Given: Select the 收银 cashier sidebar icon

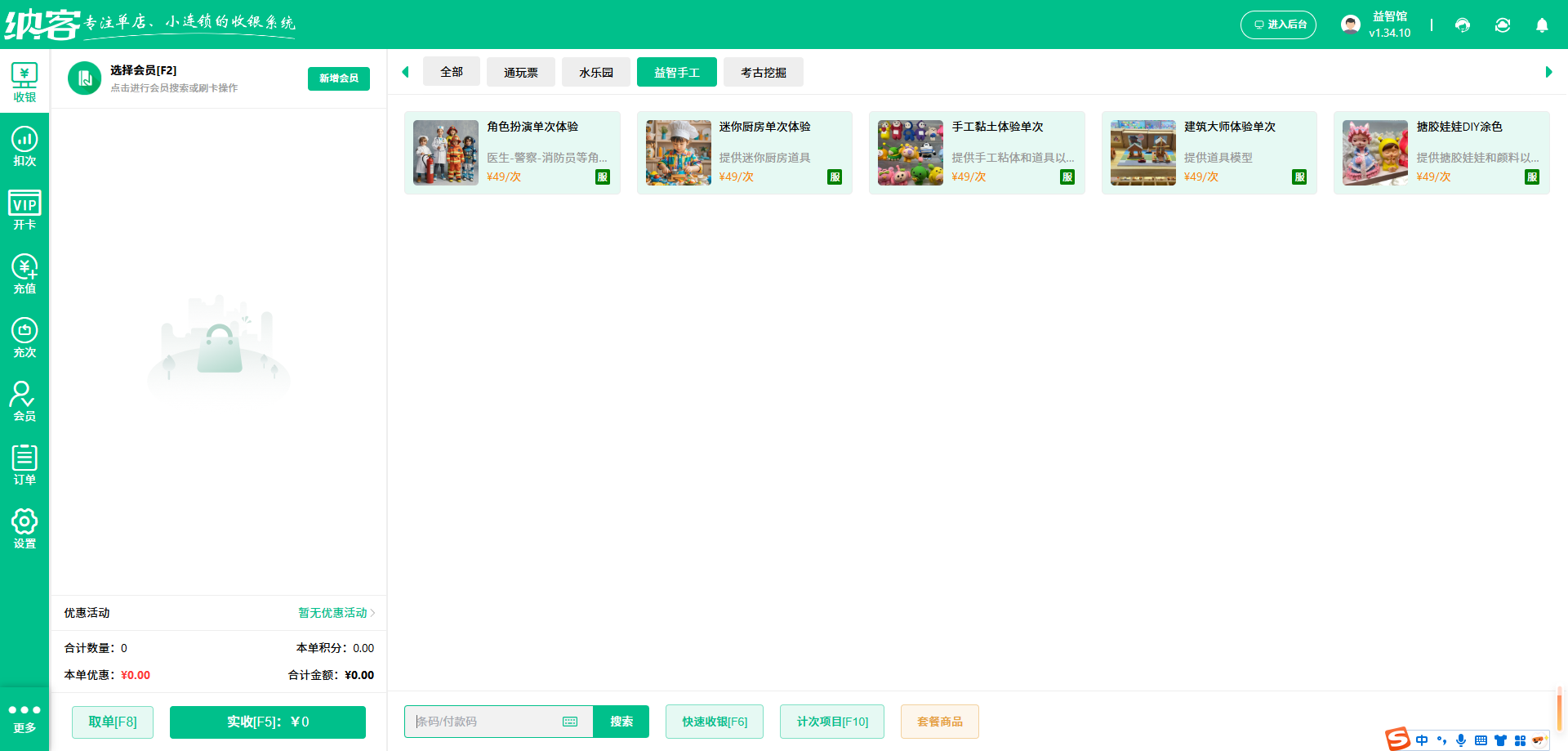Looking at the screenshot, I should pyautogui.click(x=24, y=78).
